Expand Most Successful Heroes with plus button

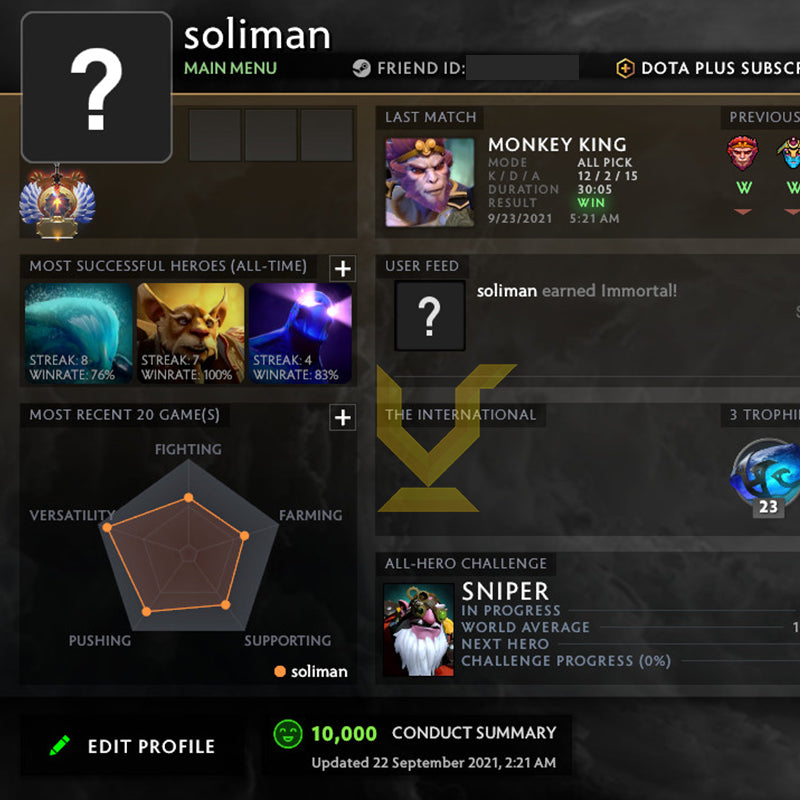click(x=342, y=268)
